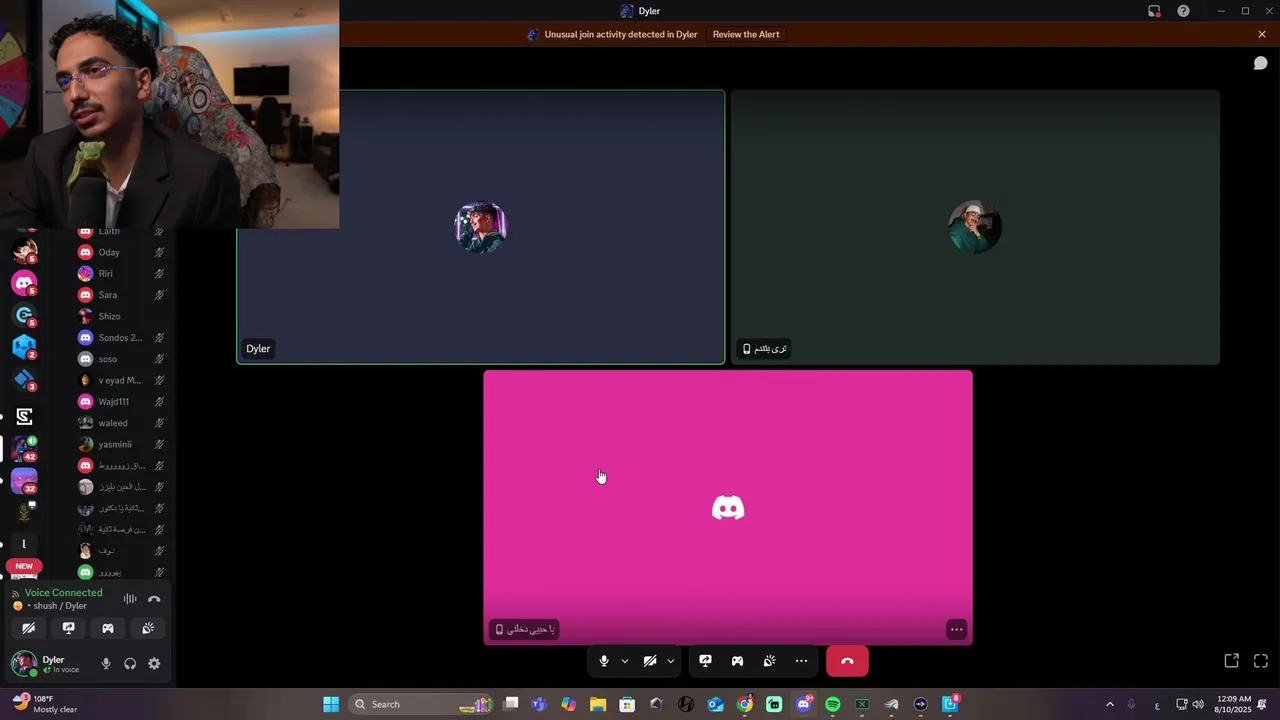1280x720 pixels.
Task: Select voice member yasminii
Action: tap(121, 444)
